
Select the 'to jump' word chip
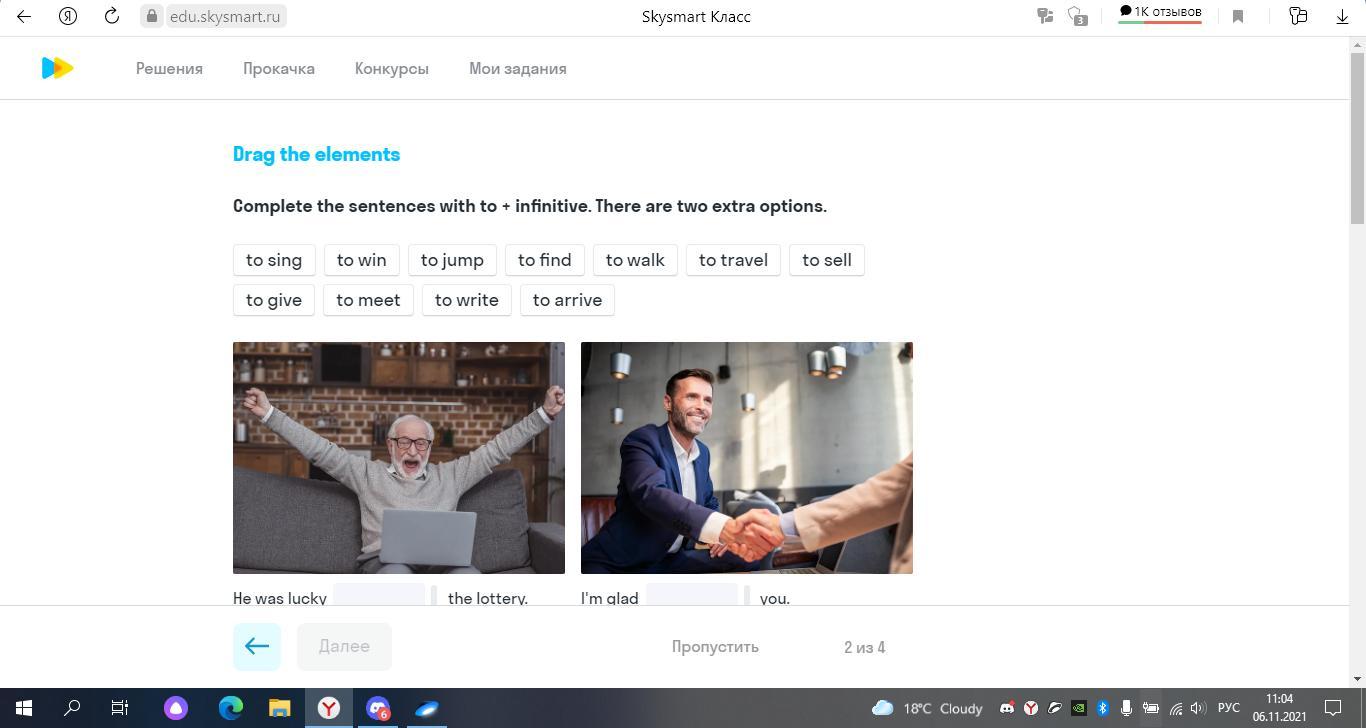pos(452,260)
